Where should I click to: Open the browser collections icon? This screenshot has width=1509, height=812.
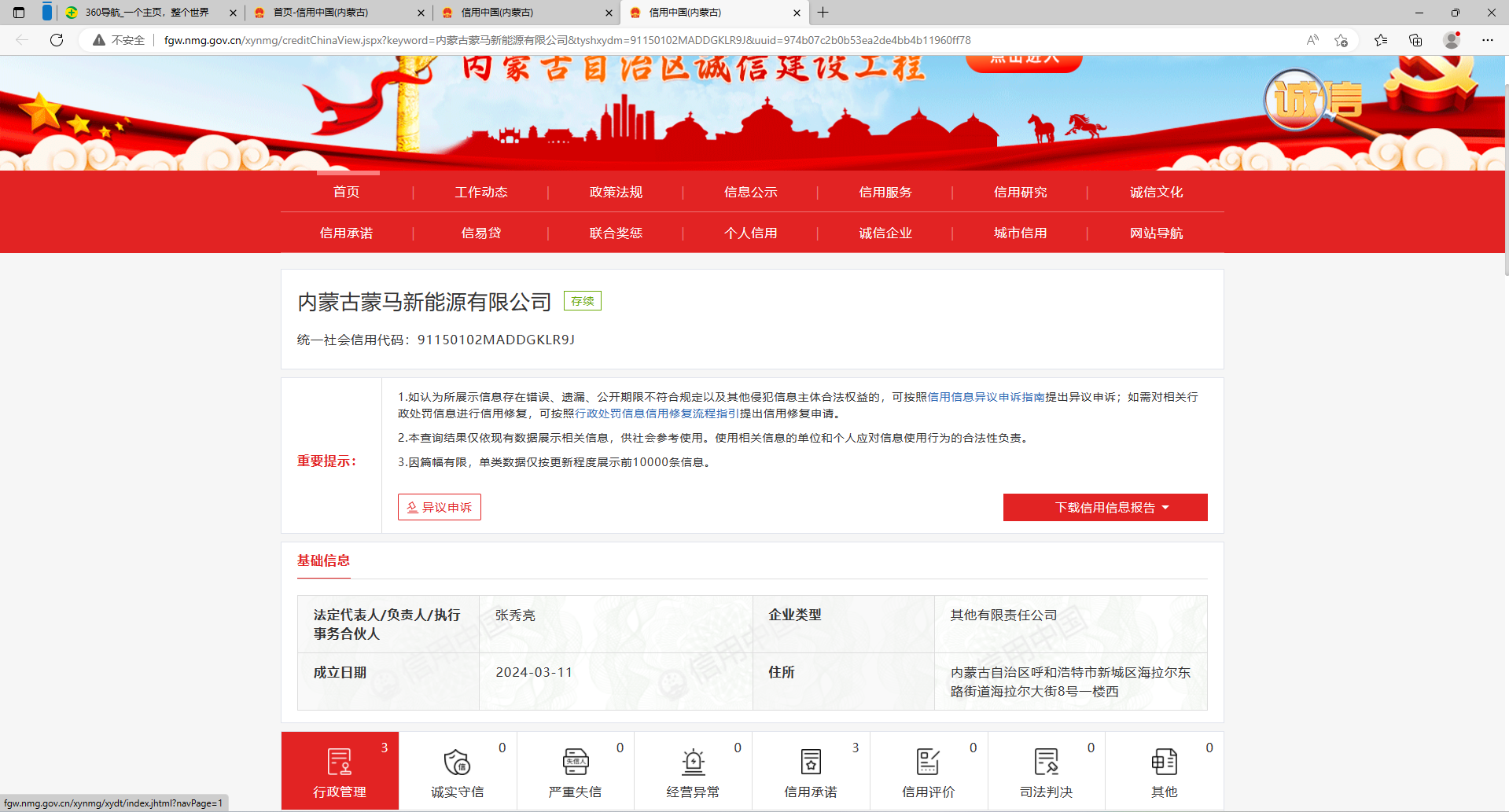point(1415,40)
